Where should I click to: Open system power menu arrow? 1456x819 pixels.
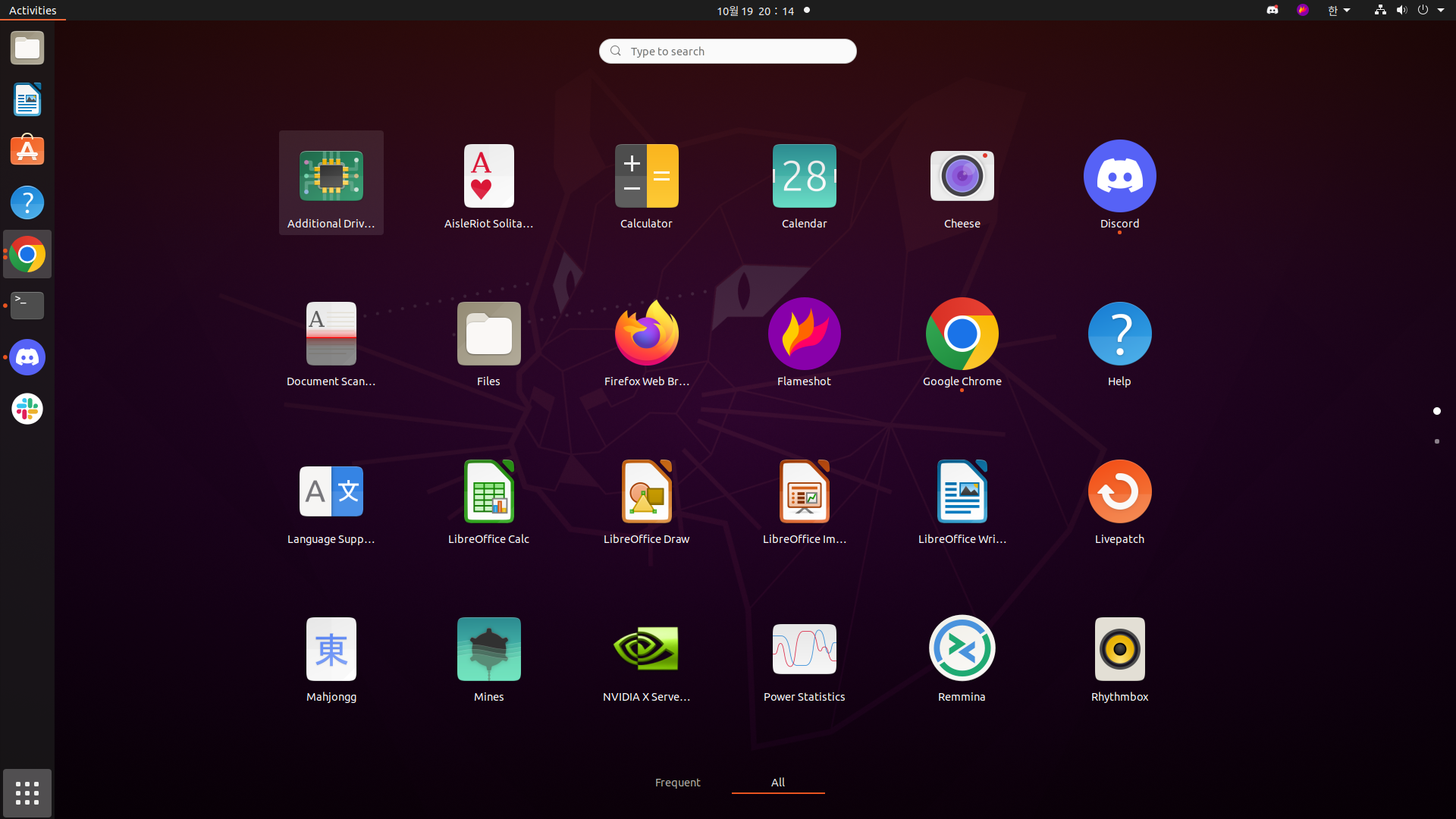point(1440,11)
